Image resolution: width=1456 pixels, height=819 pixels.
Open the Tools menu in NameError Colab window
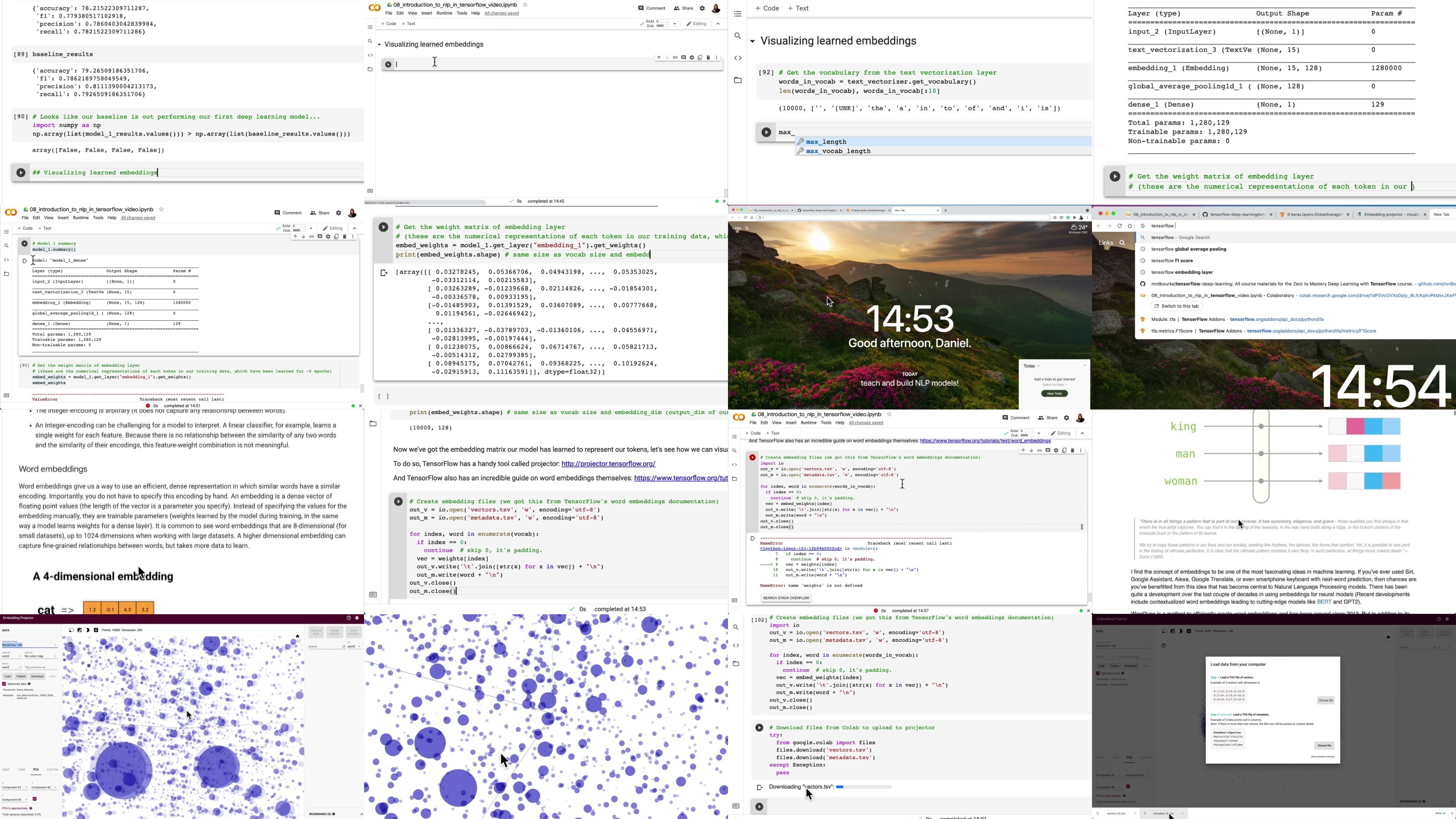826,423
